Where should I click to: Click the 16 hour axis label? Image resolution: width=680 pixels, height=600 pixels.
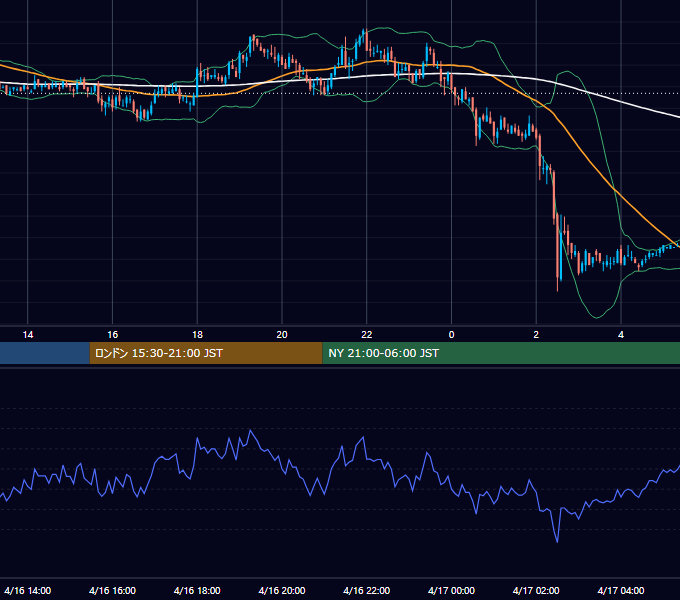(112, 335)
